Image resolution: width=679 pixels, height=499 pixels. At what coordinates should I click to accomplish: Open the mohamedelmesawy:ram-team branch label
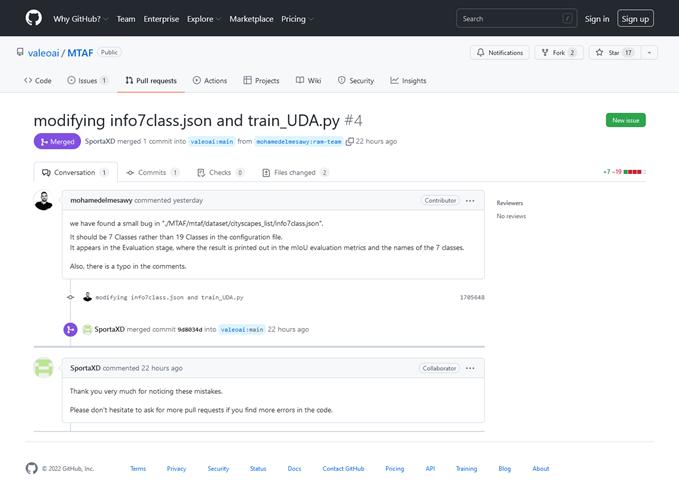pyautogui.click(x=298, y=142)
